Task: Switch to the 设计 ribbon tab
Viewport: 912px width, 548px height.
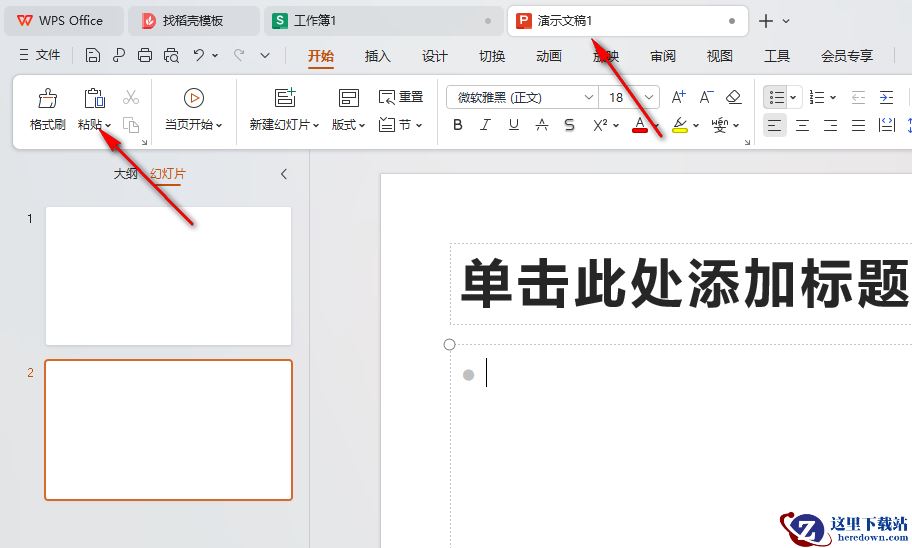Action: pos(434,56)
